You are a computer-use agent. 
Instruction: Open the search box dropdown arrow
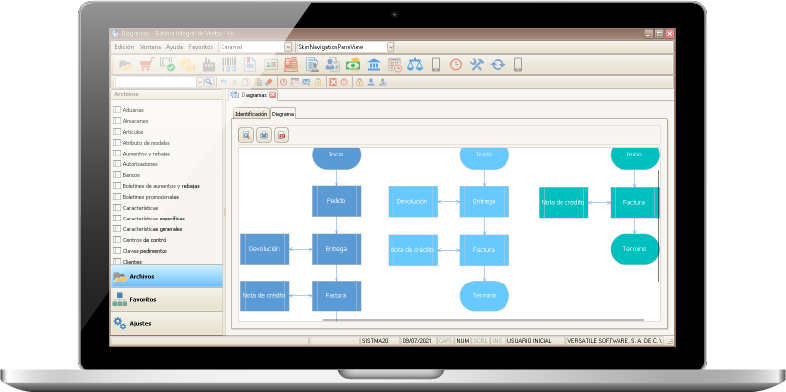coord(200,82)
